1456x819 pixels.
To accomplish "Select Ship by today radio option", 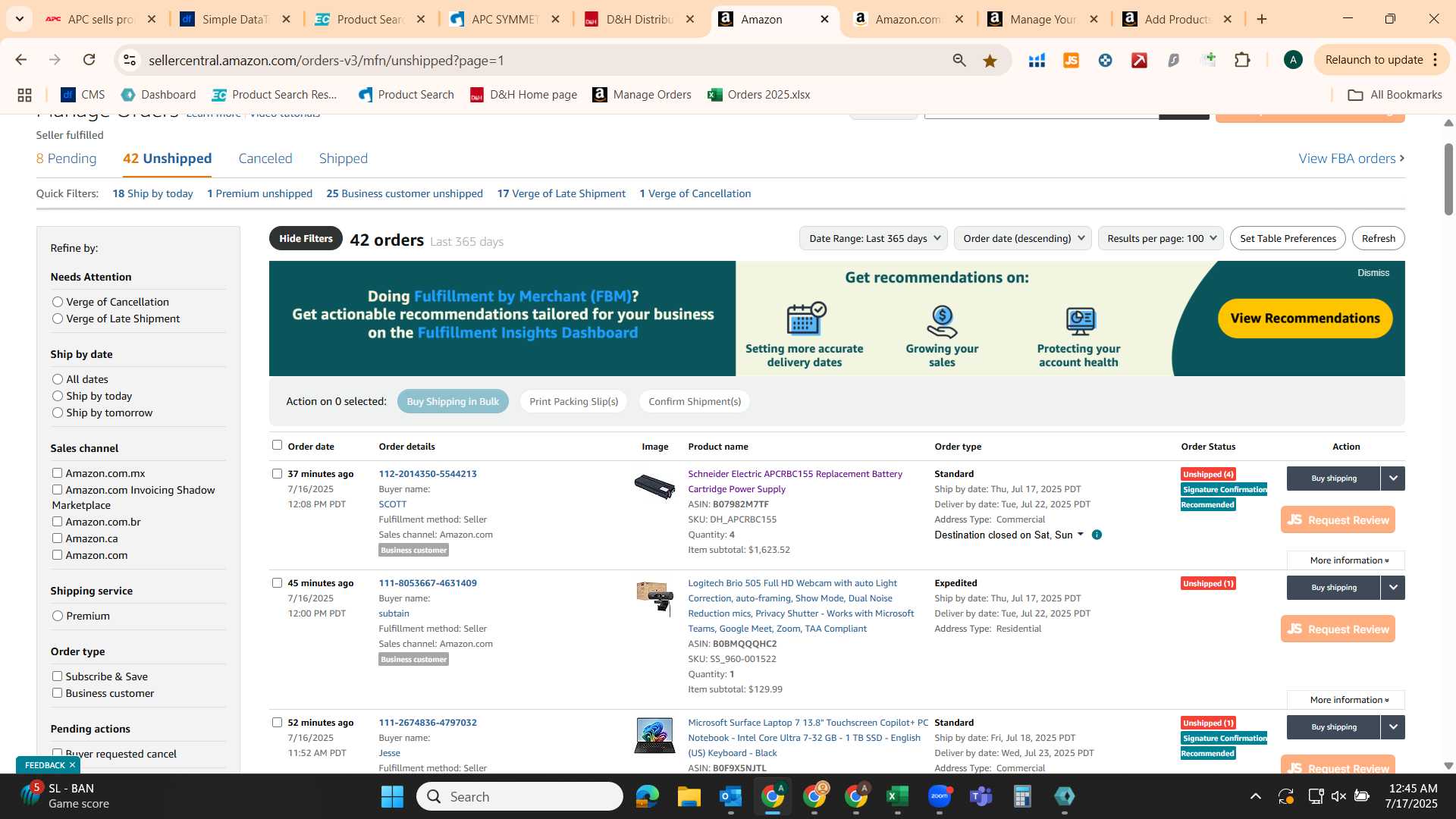I will pyautogui.click(x=57, y=396).
